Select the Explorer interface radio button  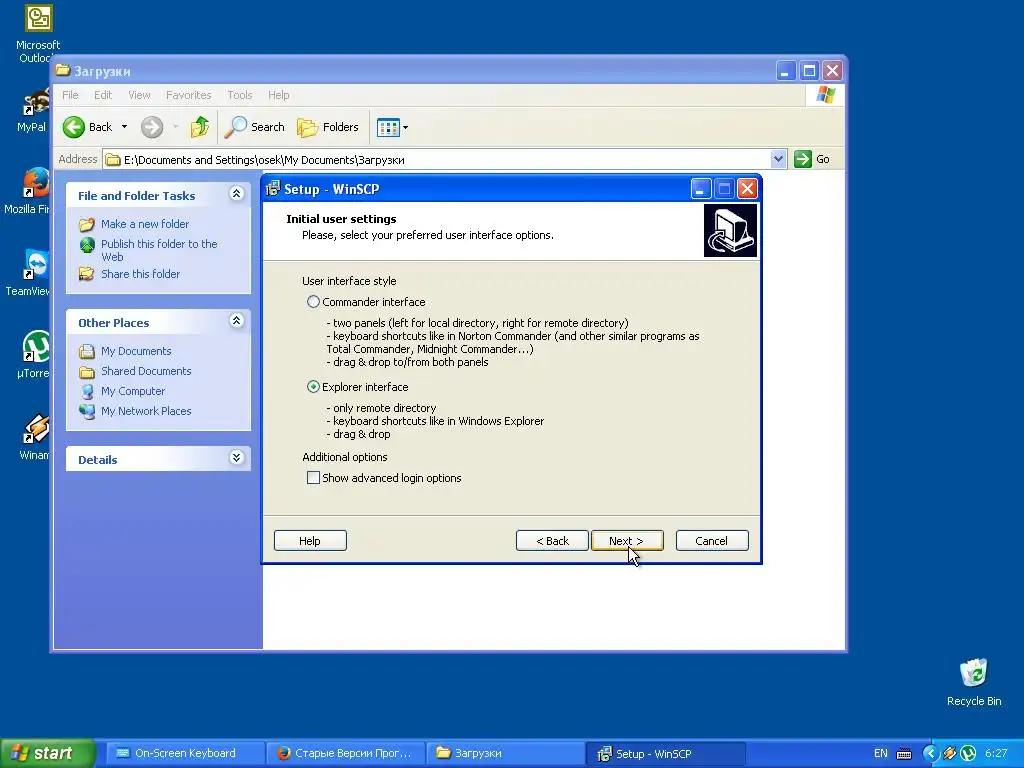click(x=313, y=387)
